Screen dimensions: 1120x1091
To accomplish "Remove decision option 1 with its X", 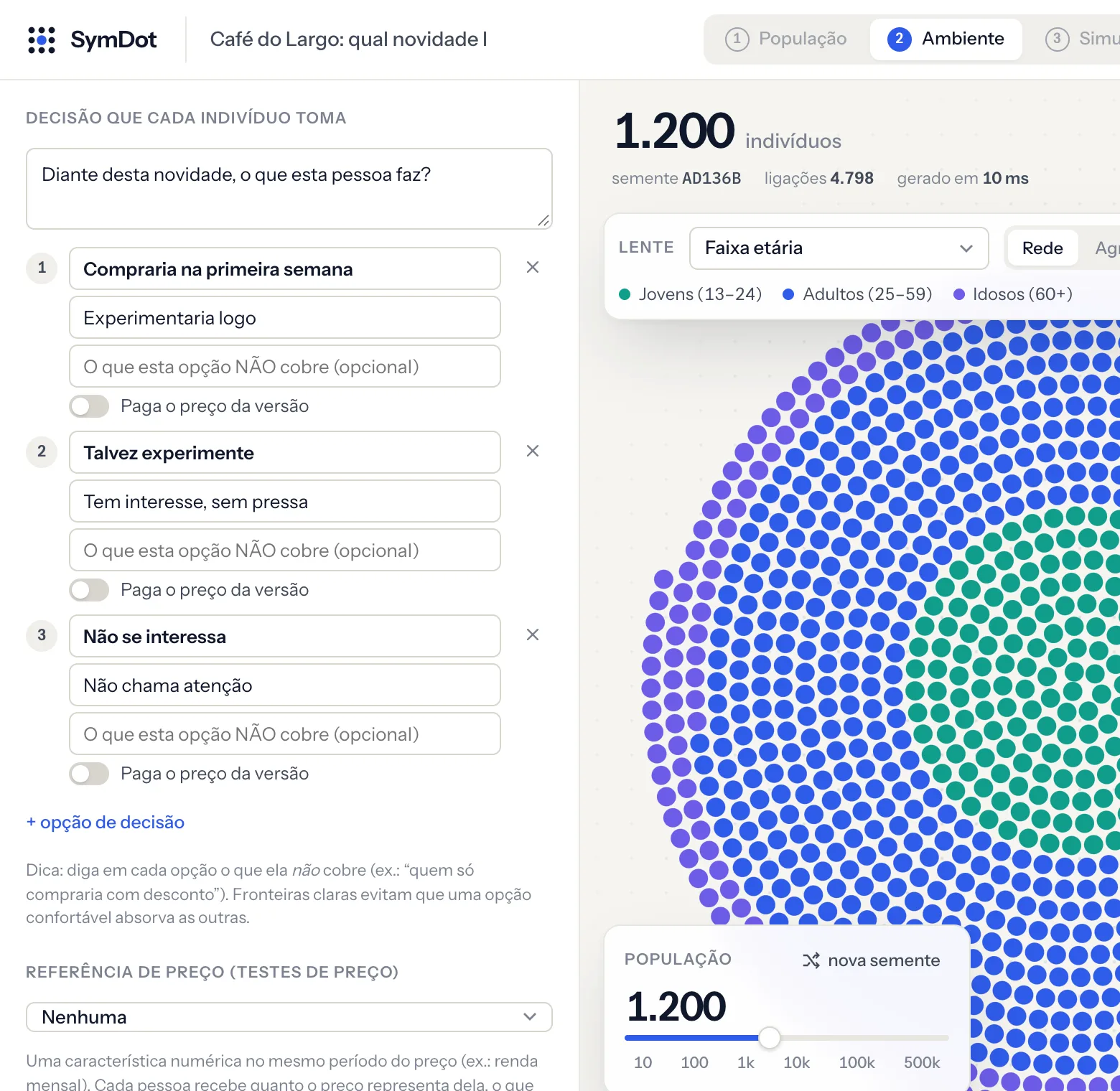I will 533,267.
